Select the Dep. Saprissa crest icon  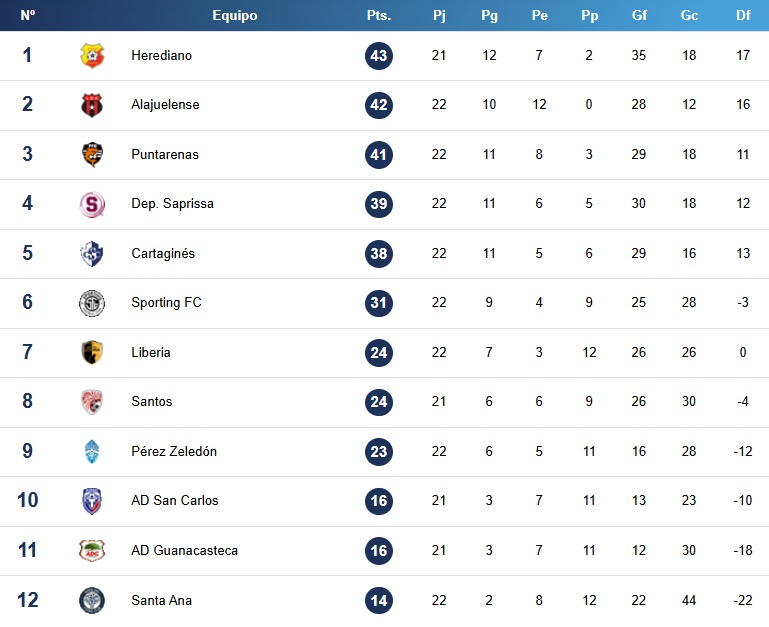[x=92, y=204]
